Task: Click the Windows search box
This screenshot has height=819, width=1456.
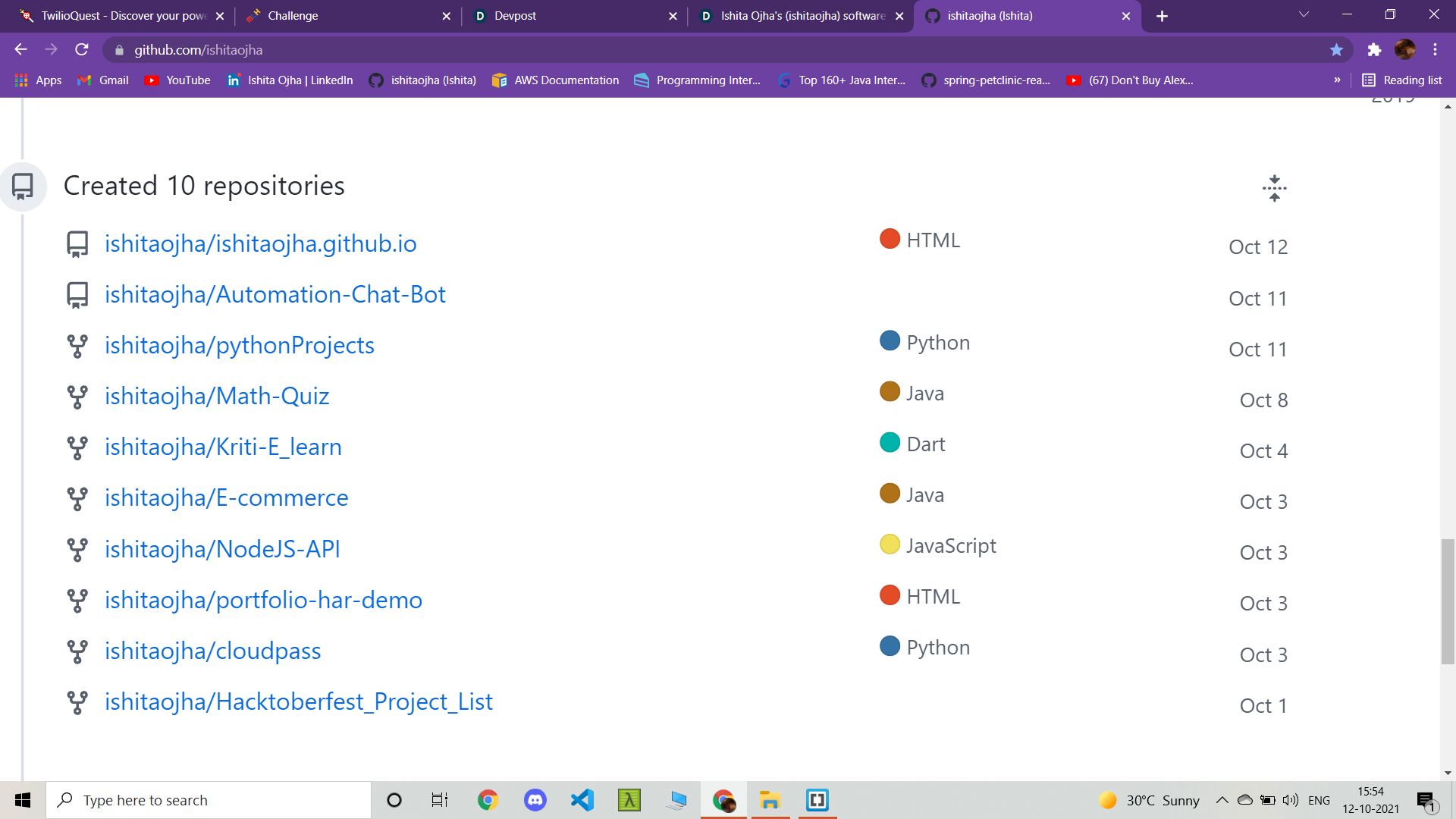Action: point(209,800)
